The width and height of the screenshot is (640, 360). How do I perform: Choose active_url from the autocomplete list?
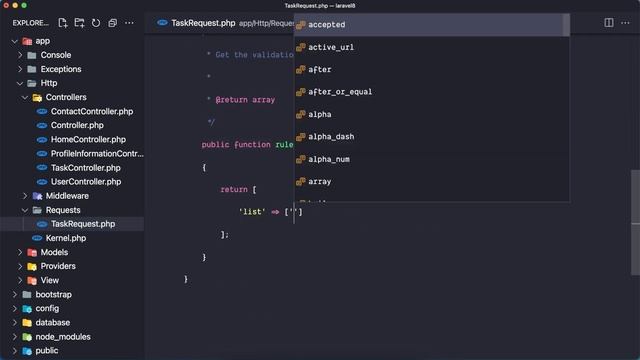coord(432,47)
